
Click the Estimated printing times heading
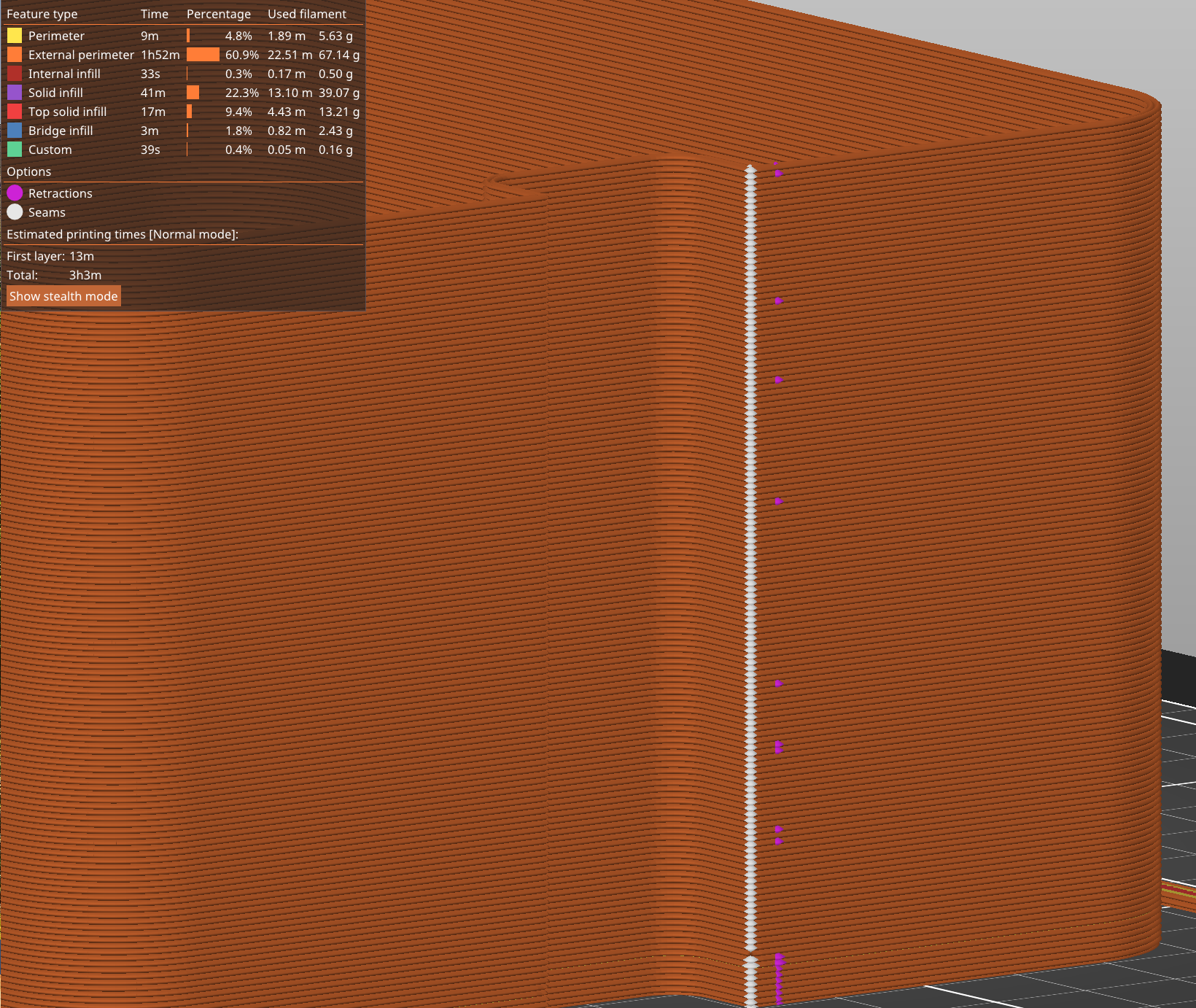click(122, 233)
